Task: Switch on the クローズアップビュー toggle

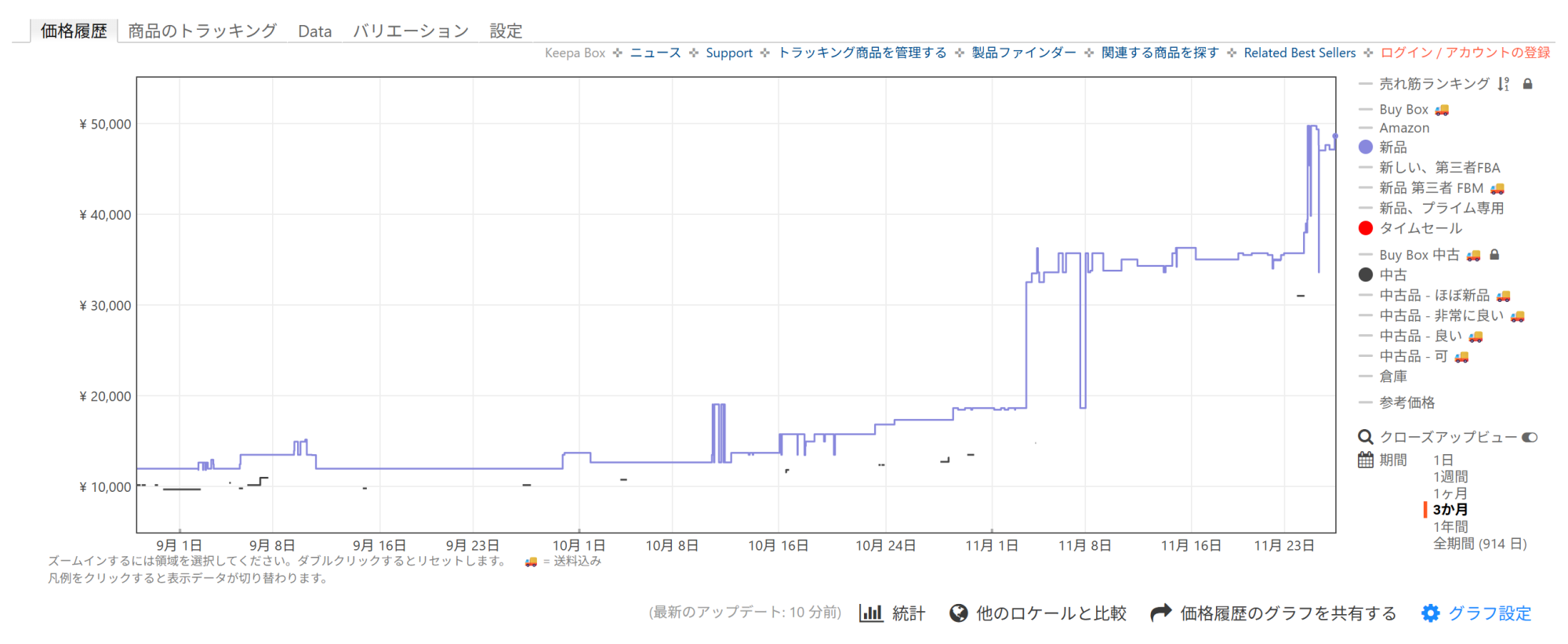Action: (1530, 437)
